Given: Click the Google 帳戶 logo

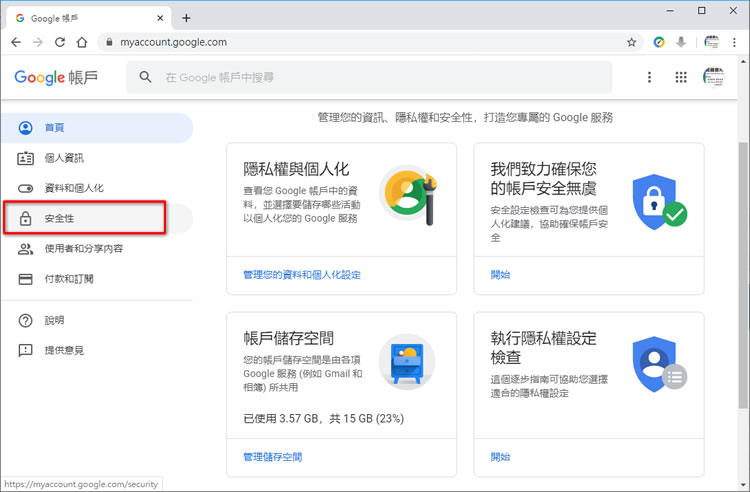Looking at the screenshot, I should pos(56,77).
